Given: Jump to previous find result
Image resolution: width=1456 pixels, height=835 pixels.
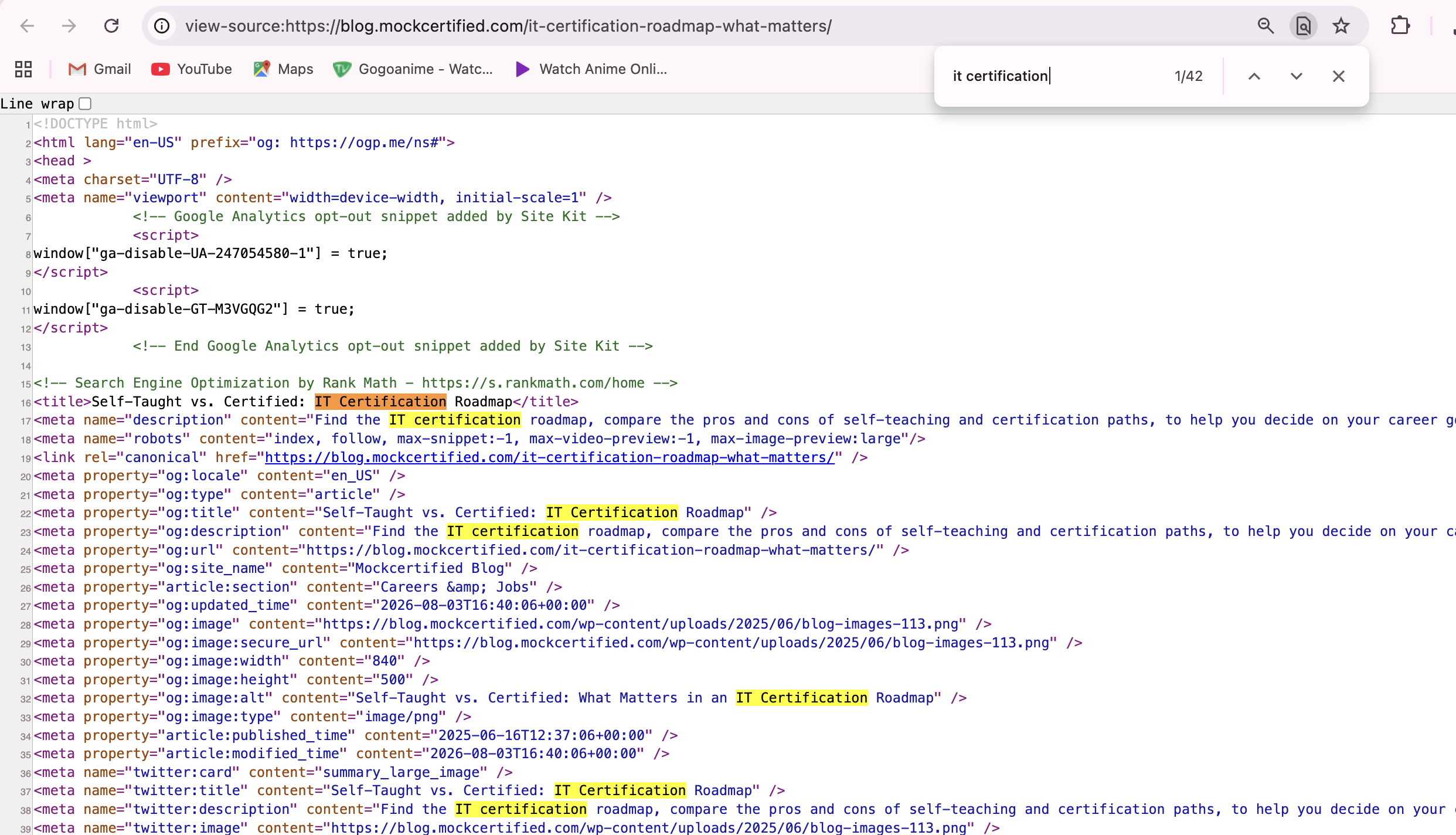Looking at the screenshot, I should pyautogui.click(x=1254, y=76).
